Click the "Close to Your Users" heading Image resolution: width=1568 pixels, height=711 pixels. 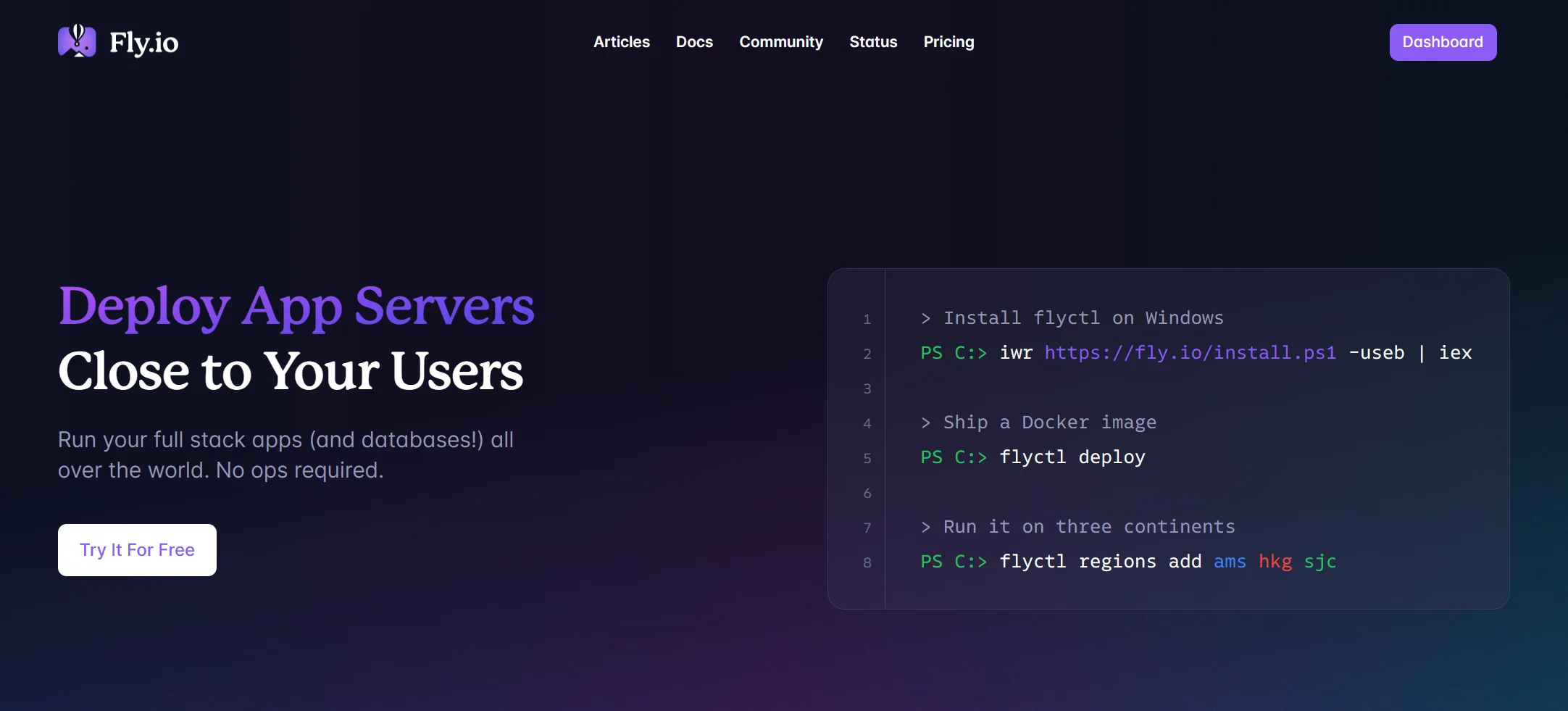tap(291, 371)
